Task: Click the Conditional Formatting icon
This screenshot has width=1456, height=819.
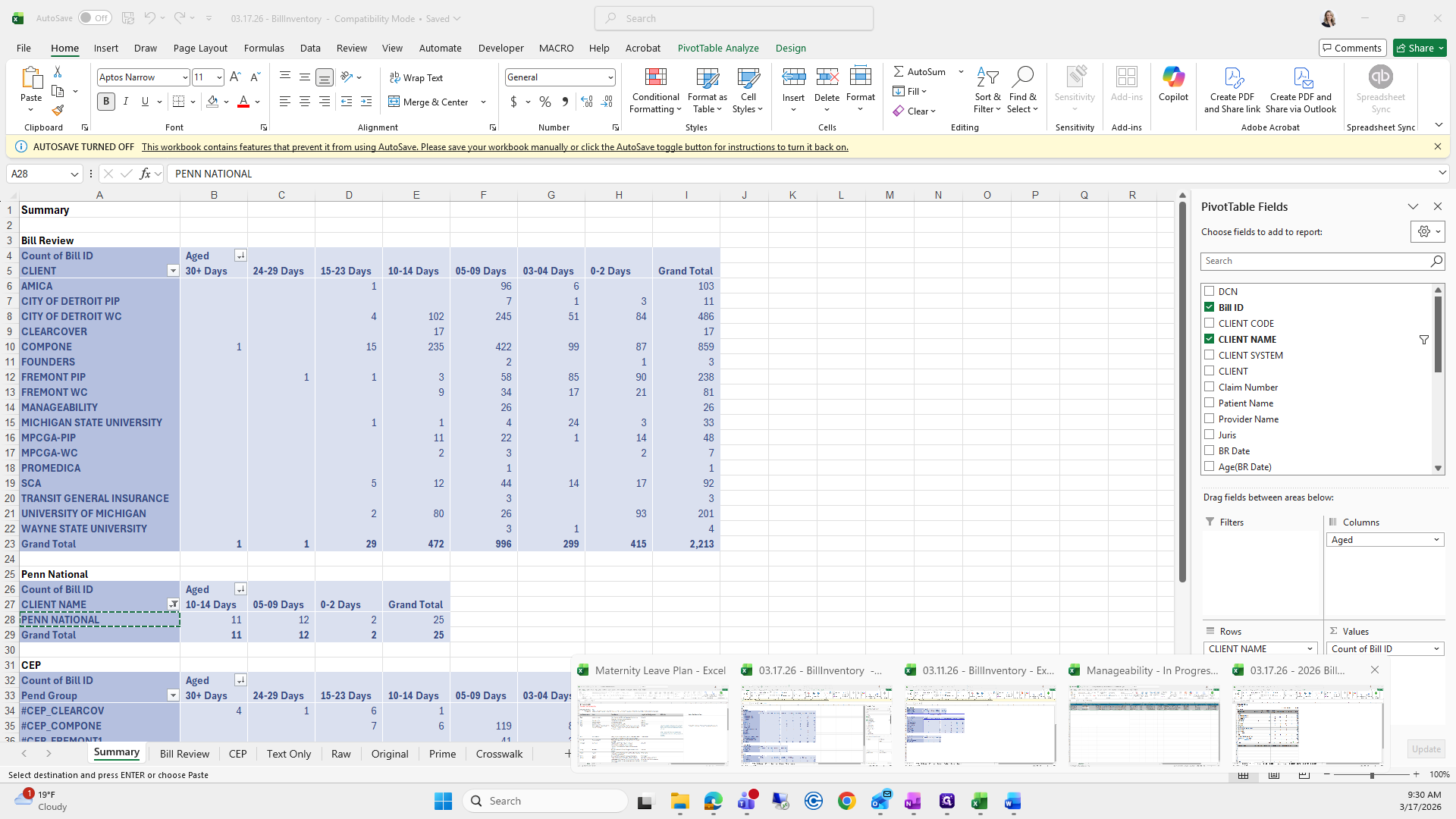Action: [x=655, y=77]
